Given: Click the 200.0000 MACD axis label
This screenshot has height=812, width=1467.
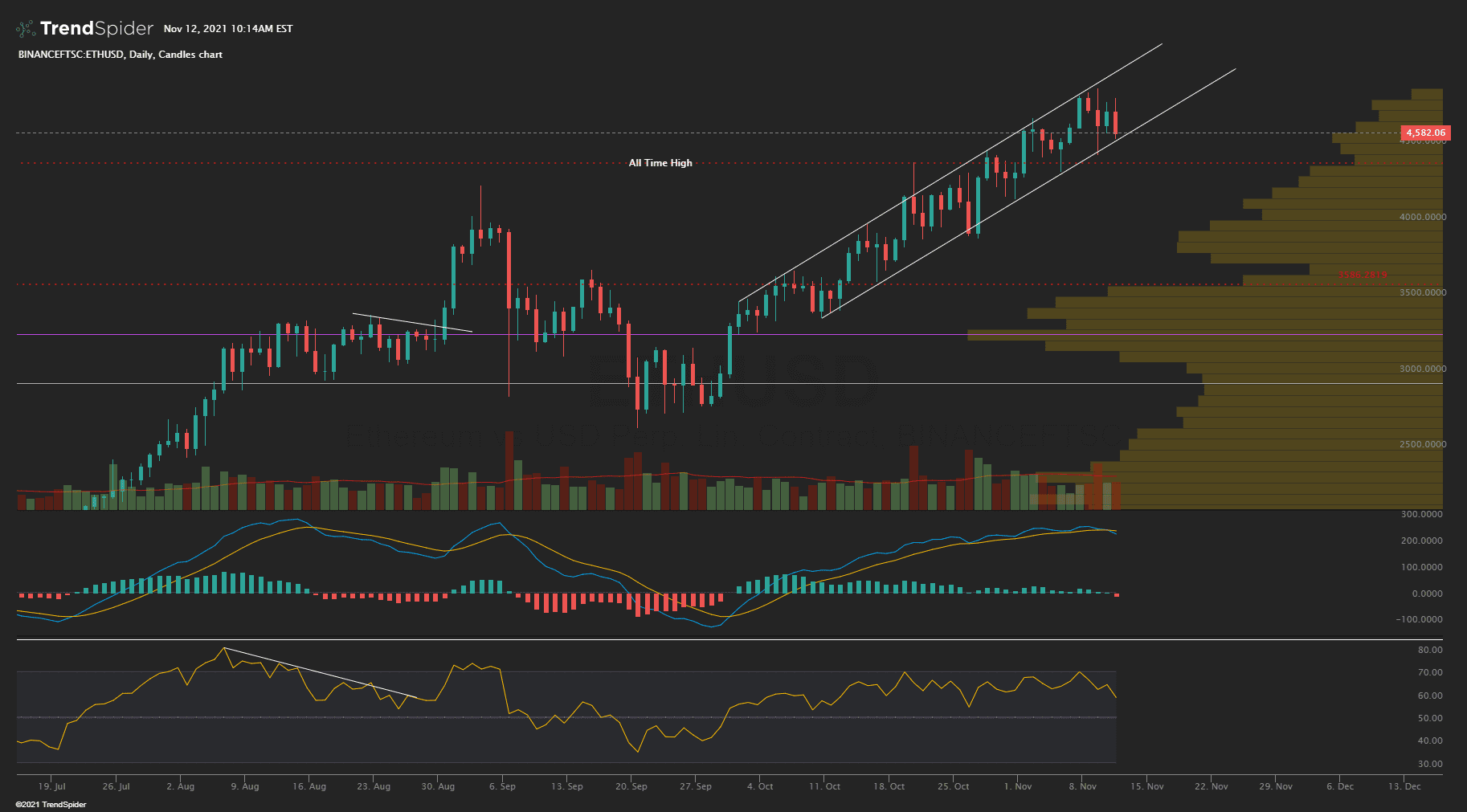Looking at the screenshot, I should click(x=1422, y=541).
